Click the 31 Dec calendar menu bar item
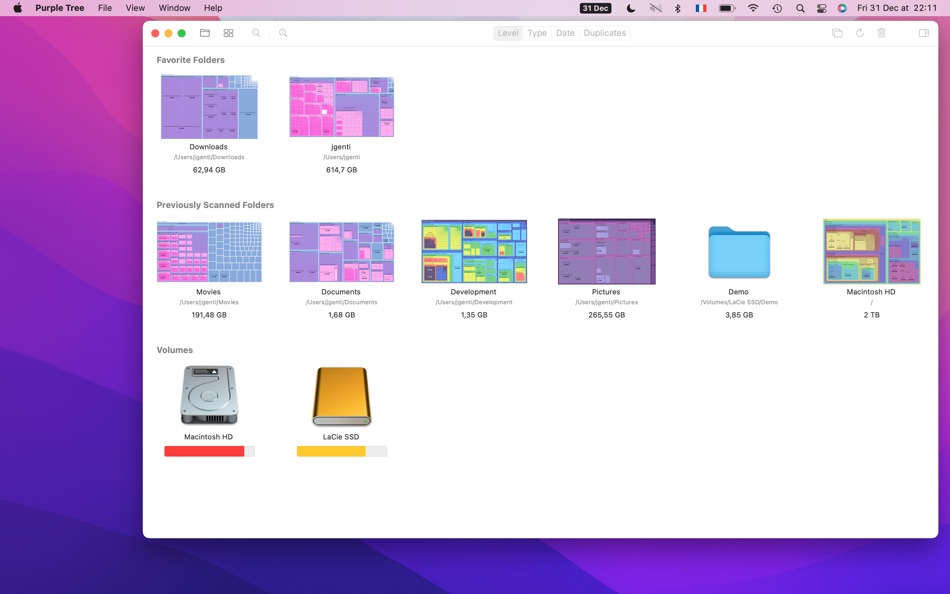 click(x=595, y=8)
